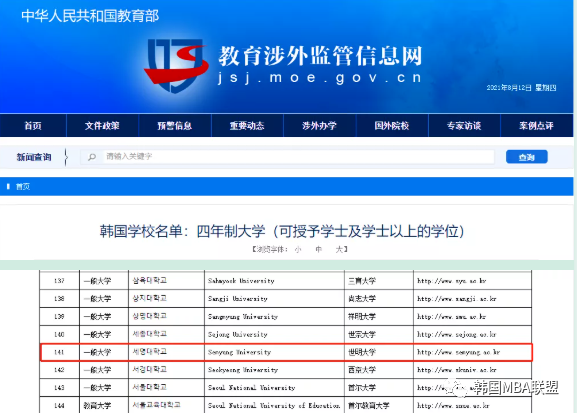Click the keyword search input field

(287, 157)
